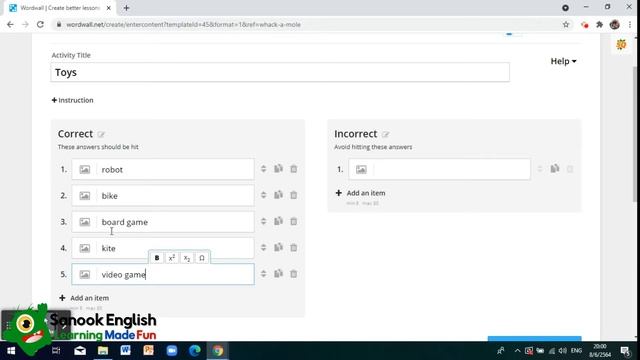Delete the kite item
Image resolution: width=640 pixels, height=360 pixels.
pyautogui.click(x=293, y=247)
